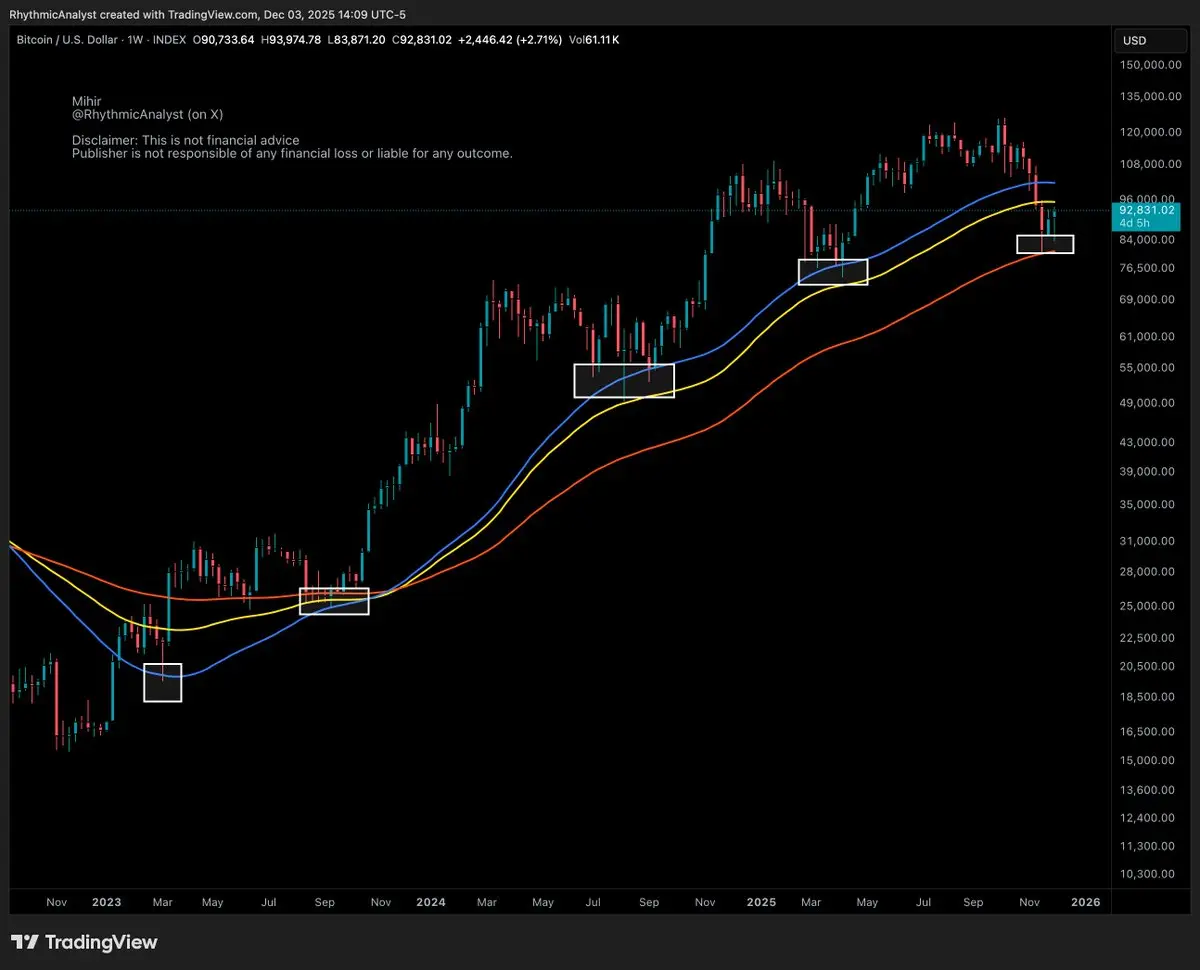Click the 49,000.00 price scale label
The image size is (1200, 970).
point(1149,403)
